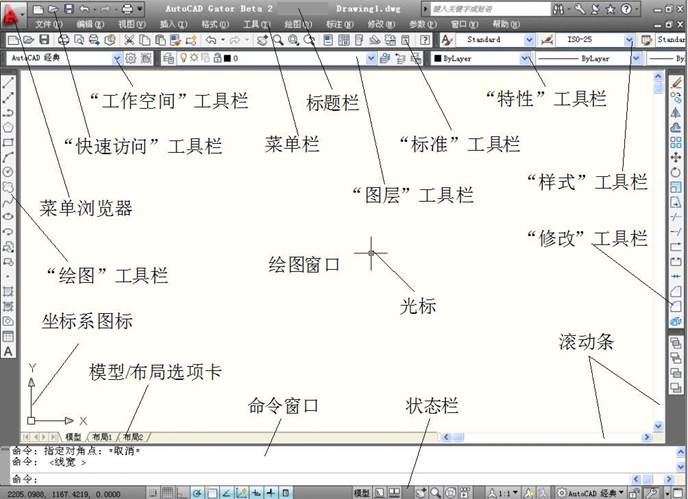Click New in the quick access toolbar
Viewport: 688px width, 499px height.
[39, 9]
